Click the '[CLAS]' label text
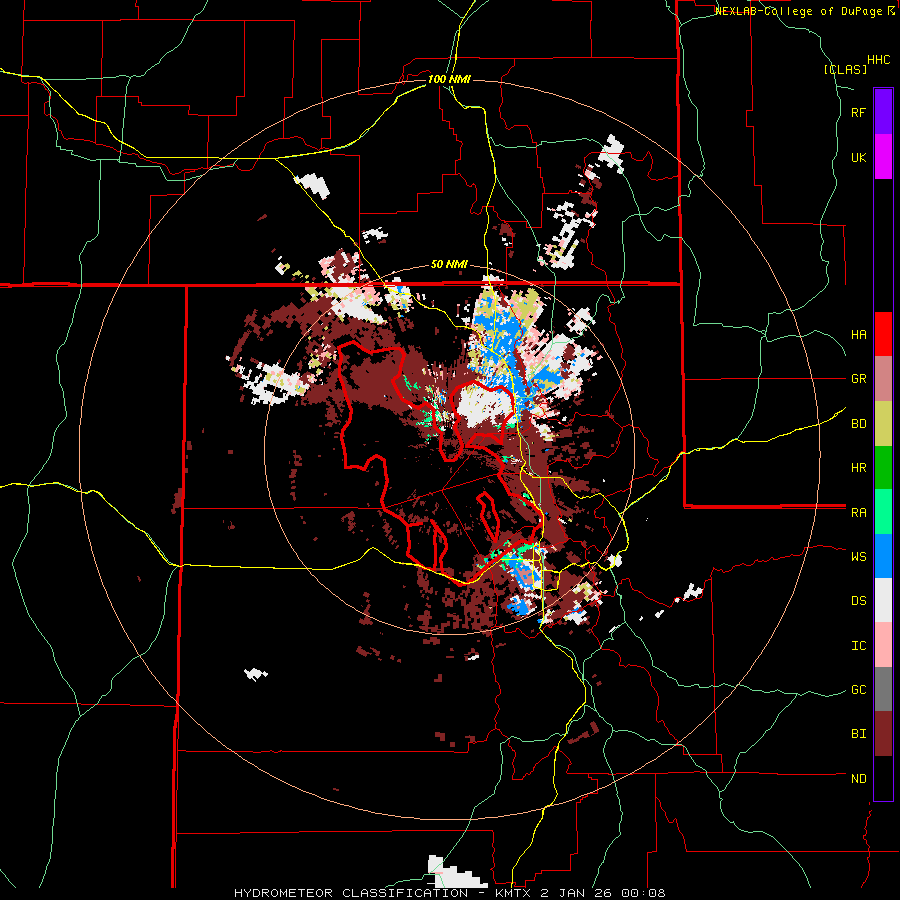This screenshot has height=900, width=900. click(845, 69)
